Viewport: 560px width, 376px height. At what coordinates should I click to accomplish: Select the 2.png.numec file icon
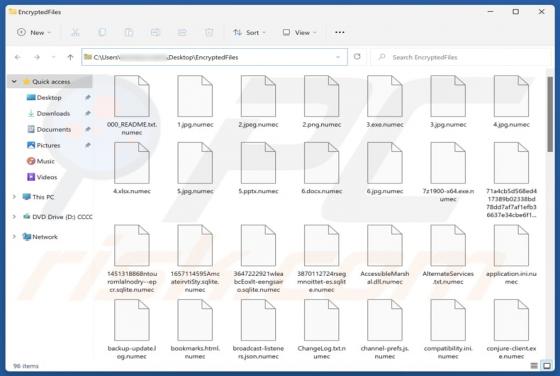(321, 96)
